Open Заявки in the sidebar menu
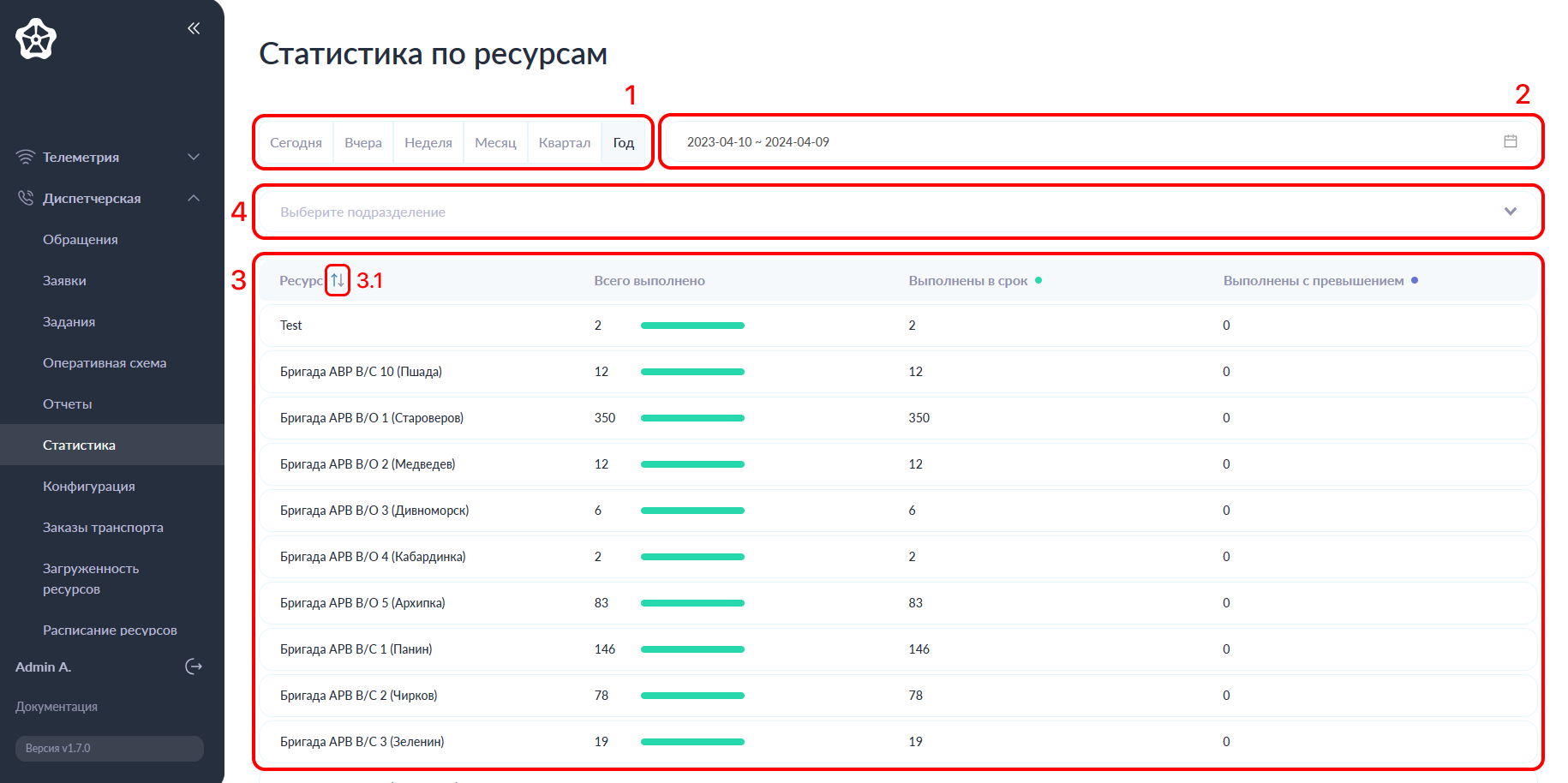The image size is (1568, 783). 64,280
